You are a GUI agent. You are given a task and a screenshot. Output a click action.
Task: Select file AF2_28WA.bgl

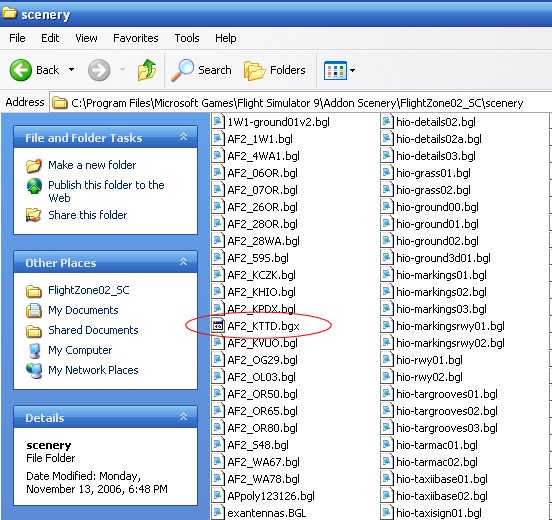263,241
